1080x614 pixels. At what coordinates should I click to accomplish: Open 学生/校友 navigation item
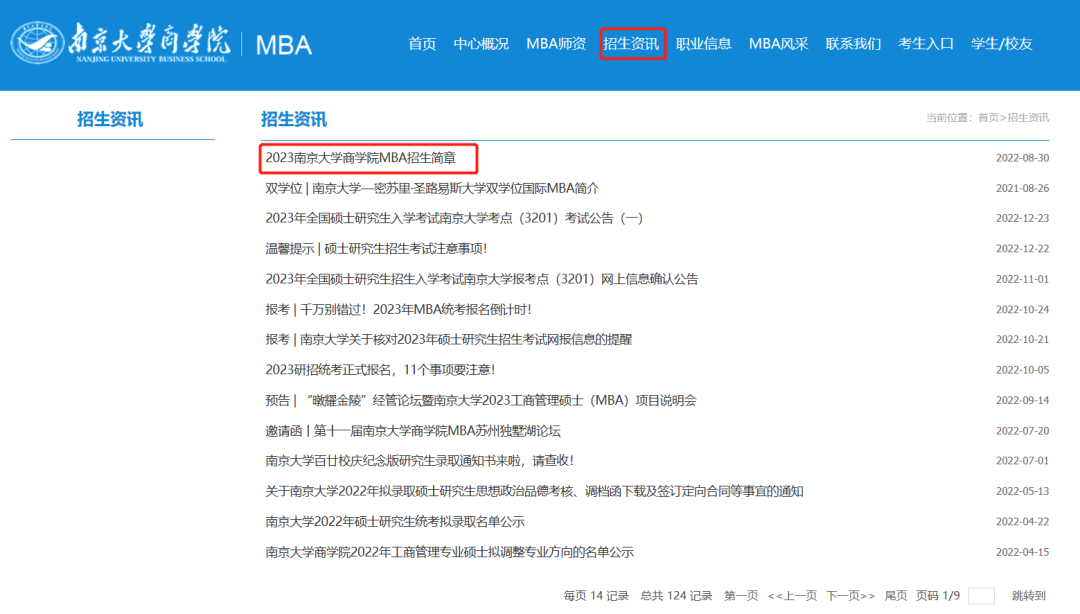point(1001,44)
